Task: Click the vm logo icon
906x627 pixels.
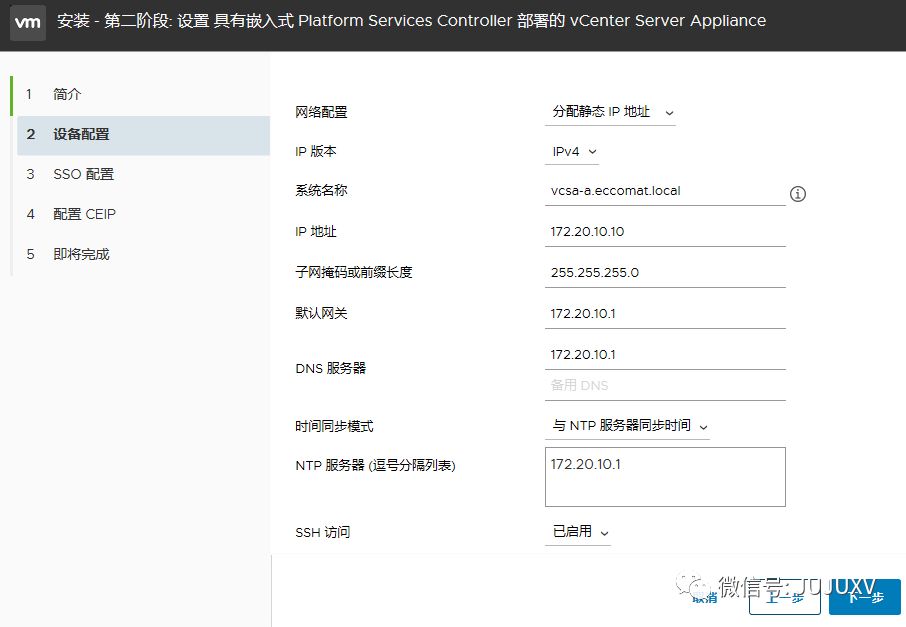Action: [x=28, y=22]
